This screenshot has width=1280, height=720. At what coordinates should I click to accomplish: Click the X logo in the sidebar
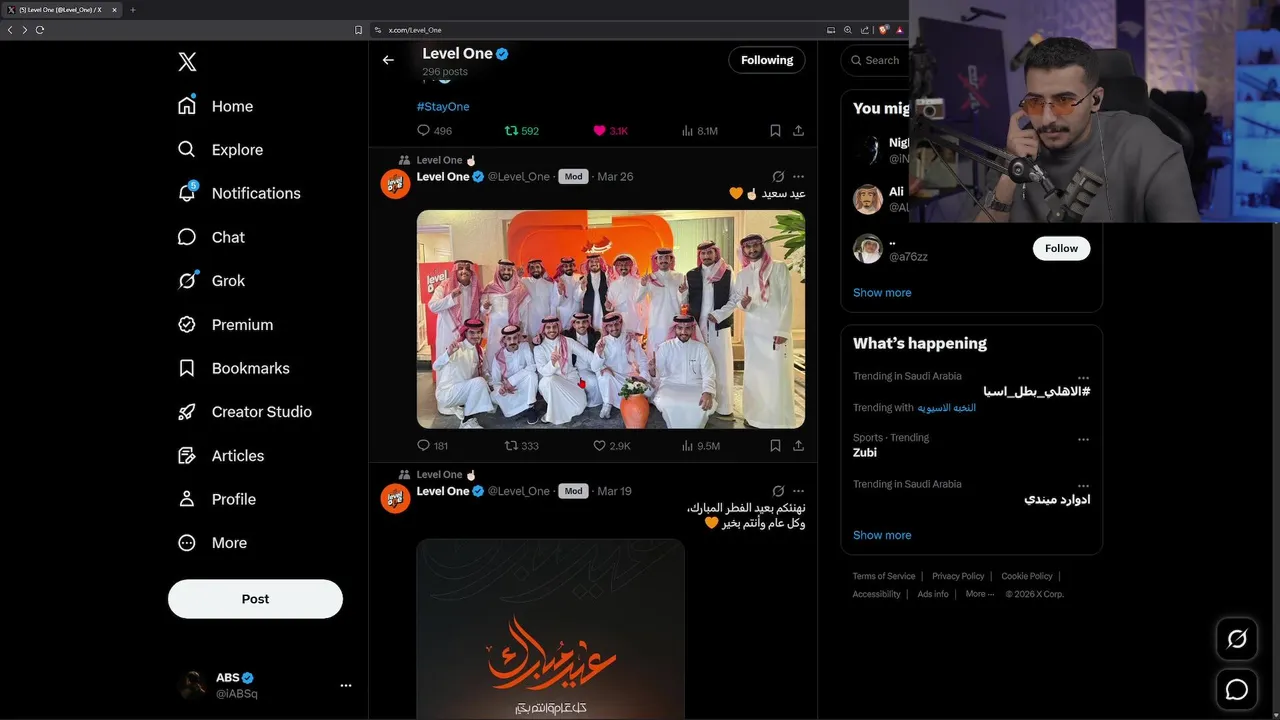(x=187, y=62)
